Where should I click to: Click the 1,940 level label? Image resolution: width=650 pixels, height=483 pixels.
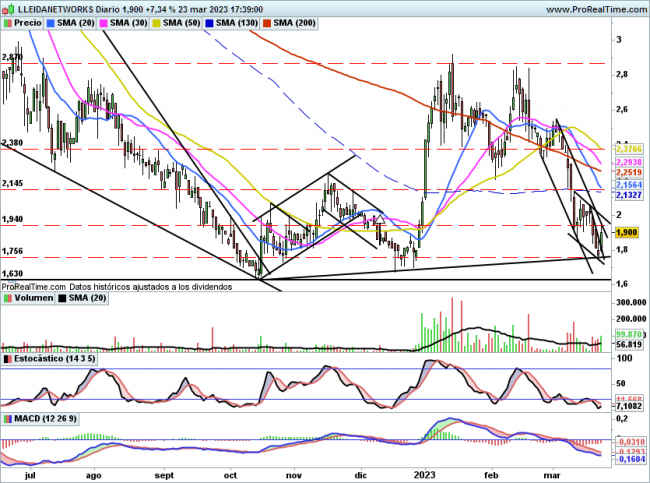click(x=12, y=219)
